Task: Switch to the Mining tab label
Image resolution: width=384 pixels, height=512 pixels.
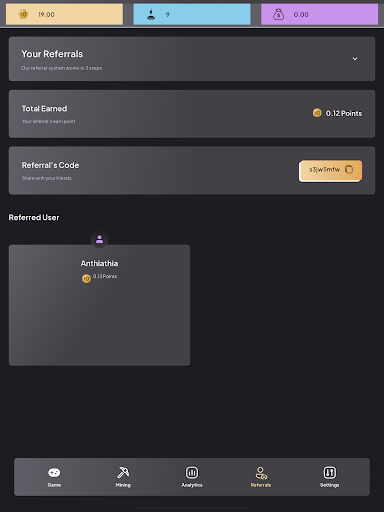Action: 123,485
